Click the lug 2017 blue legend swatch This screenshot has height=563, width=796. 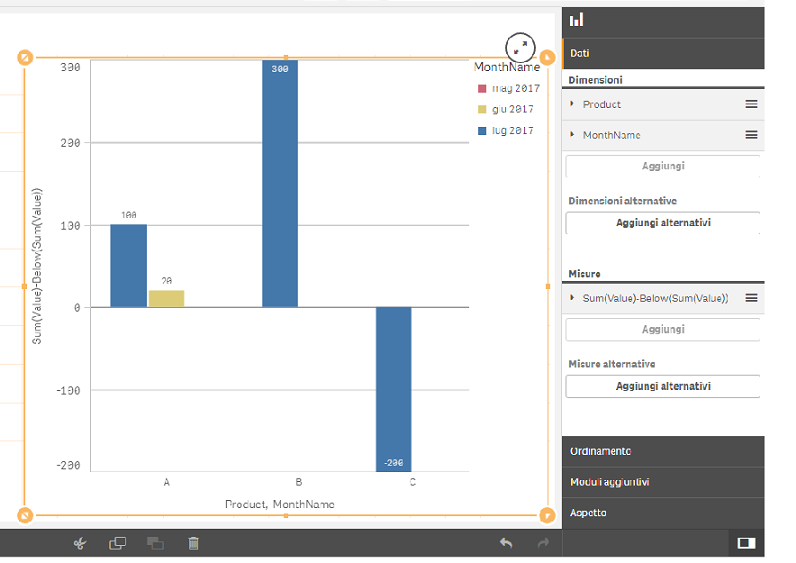tap(482, 131)
